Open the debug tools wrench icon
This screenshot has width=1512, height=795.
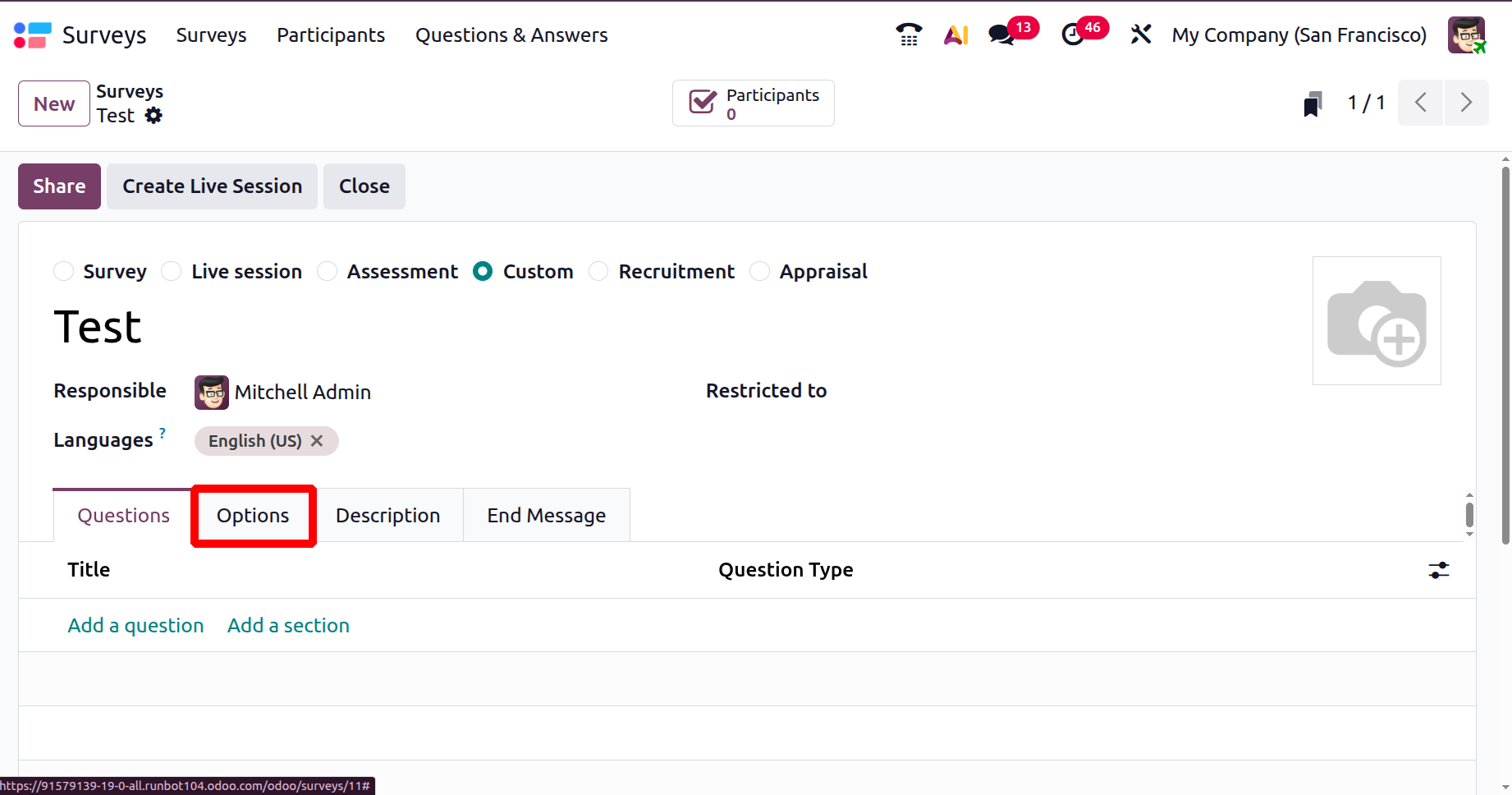(1140, 34)
